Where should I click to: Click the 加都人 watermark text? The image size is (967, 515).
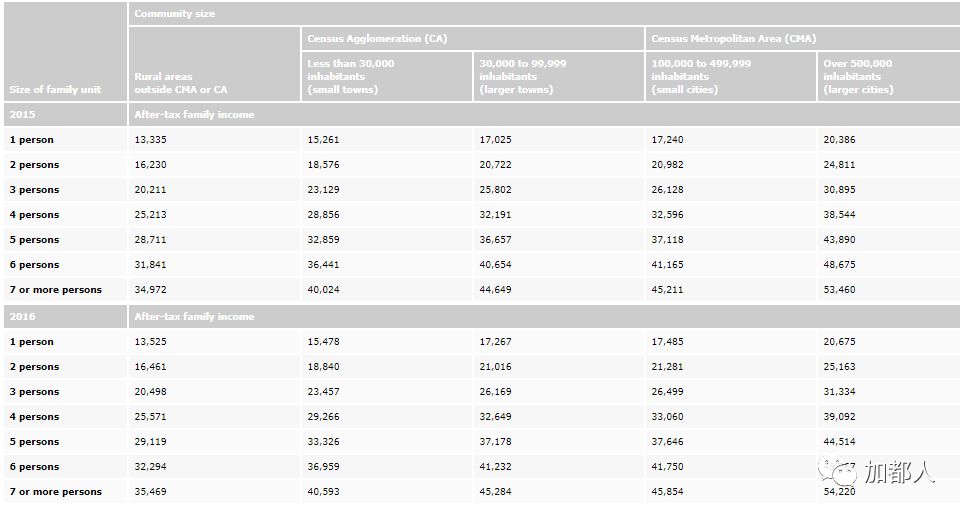pyautogui.click(x=899, y=472)
